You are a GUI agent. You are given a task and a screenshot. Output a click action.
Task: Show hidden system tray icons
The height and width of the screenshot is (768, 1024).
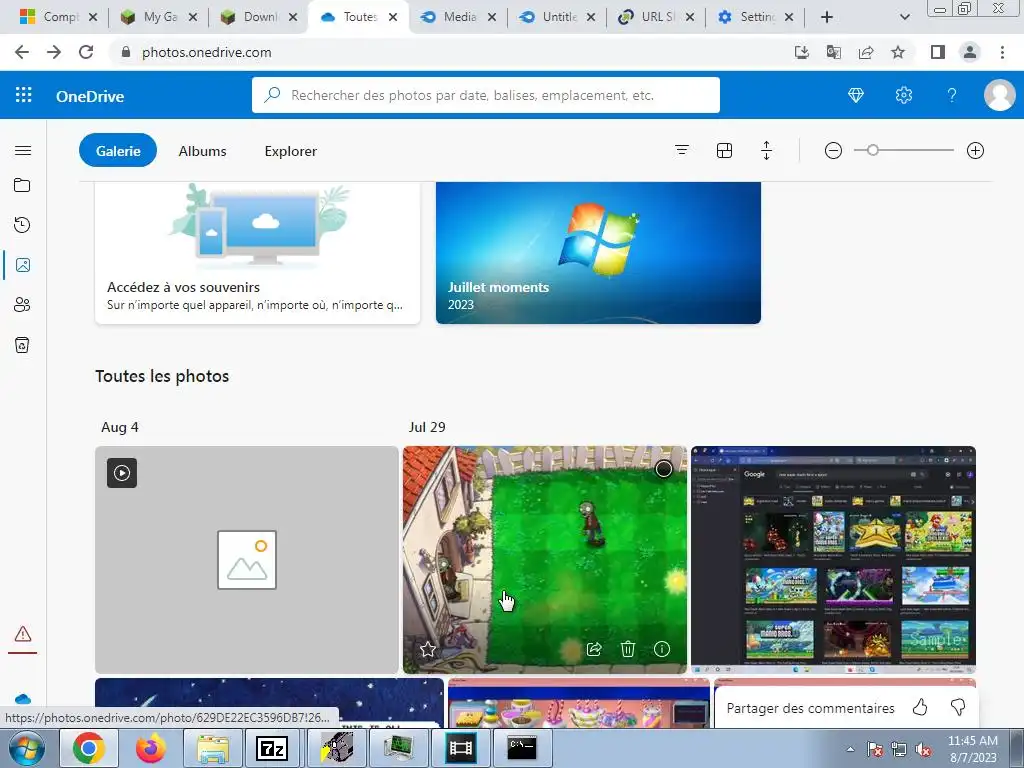pos(850,749)
